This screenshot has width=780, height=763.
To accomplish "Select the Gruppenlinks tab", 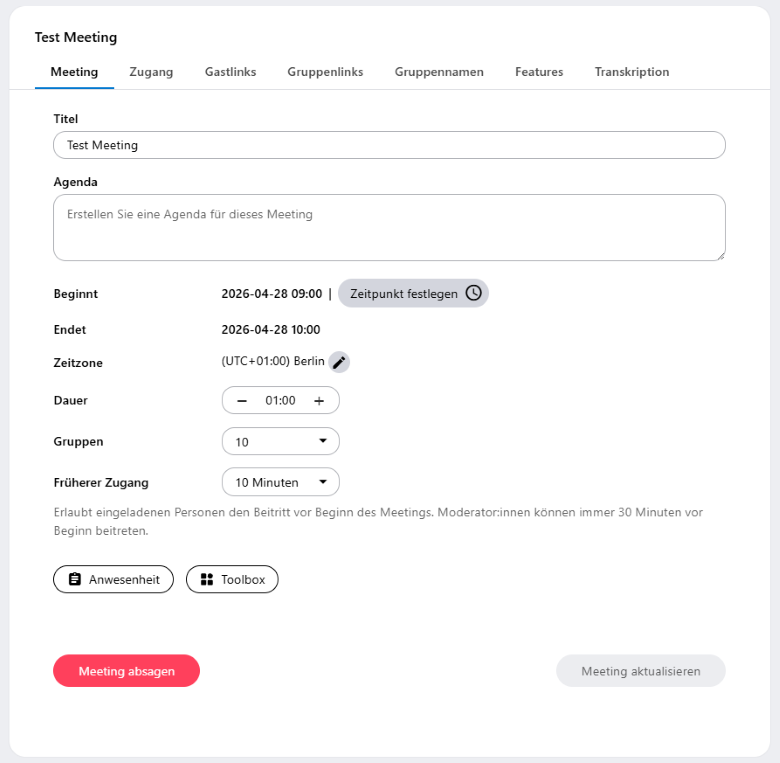I will 325,72.
